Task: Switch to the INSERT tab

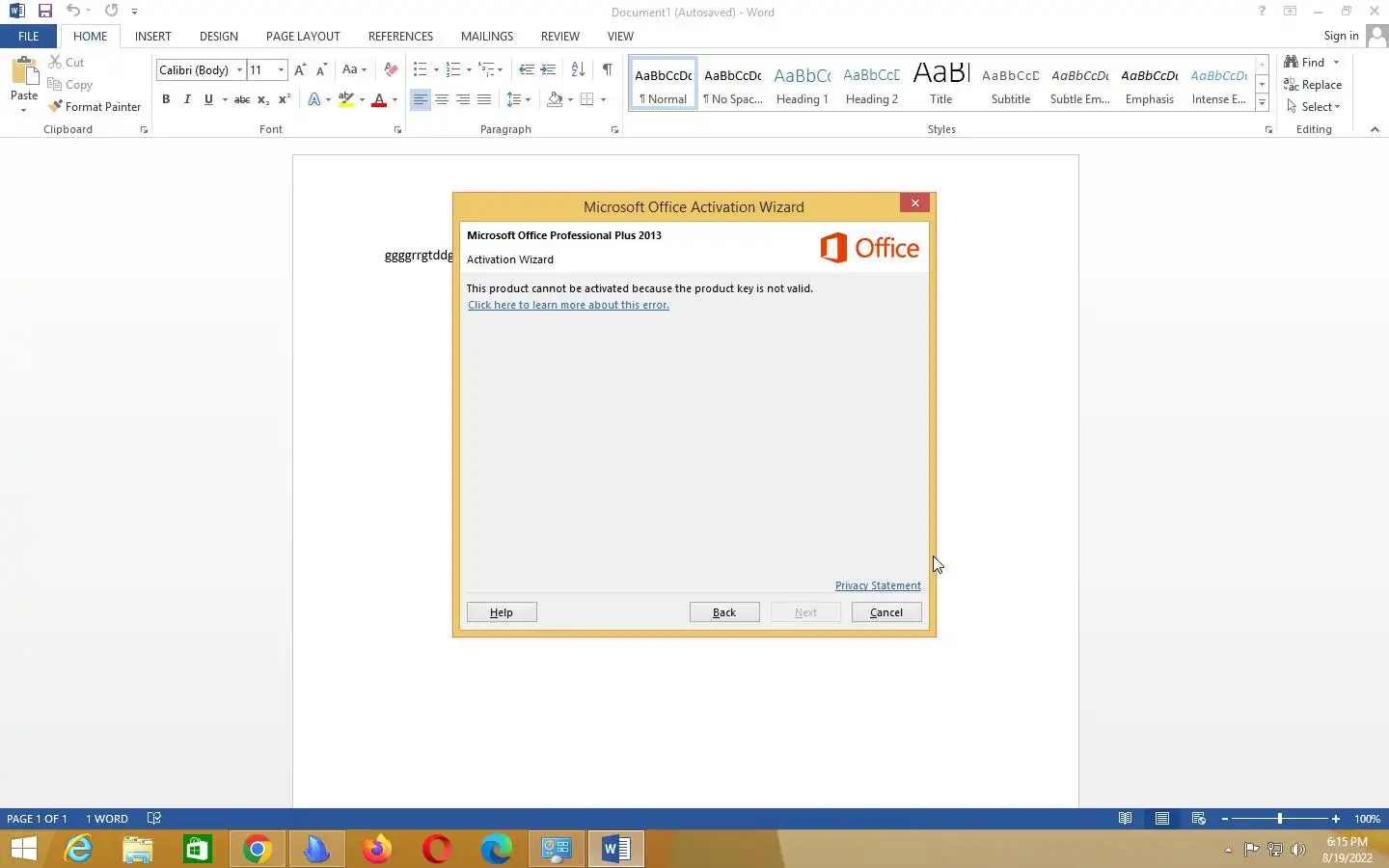Action: click(x=152, y=36)
